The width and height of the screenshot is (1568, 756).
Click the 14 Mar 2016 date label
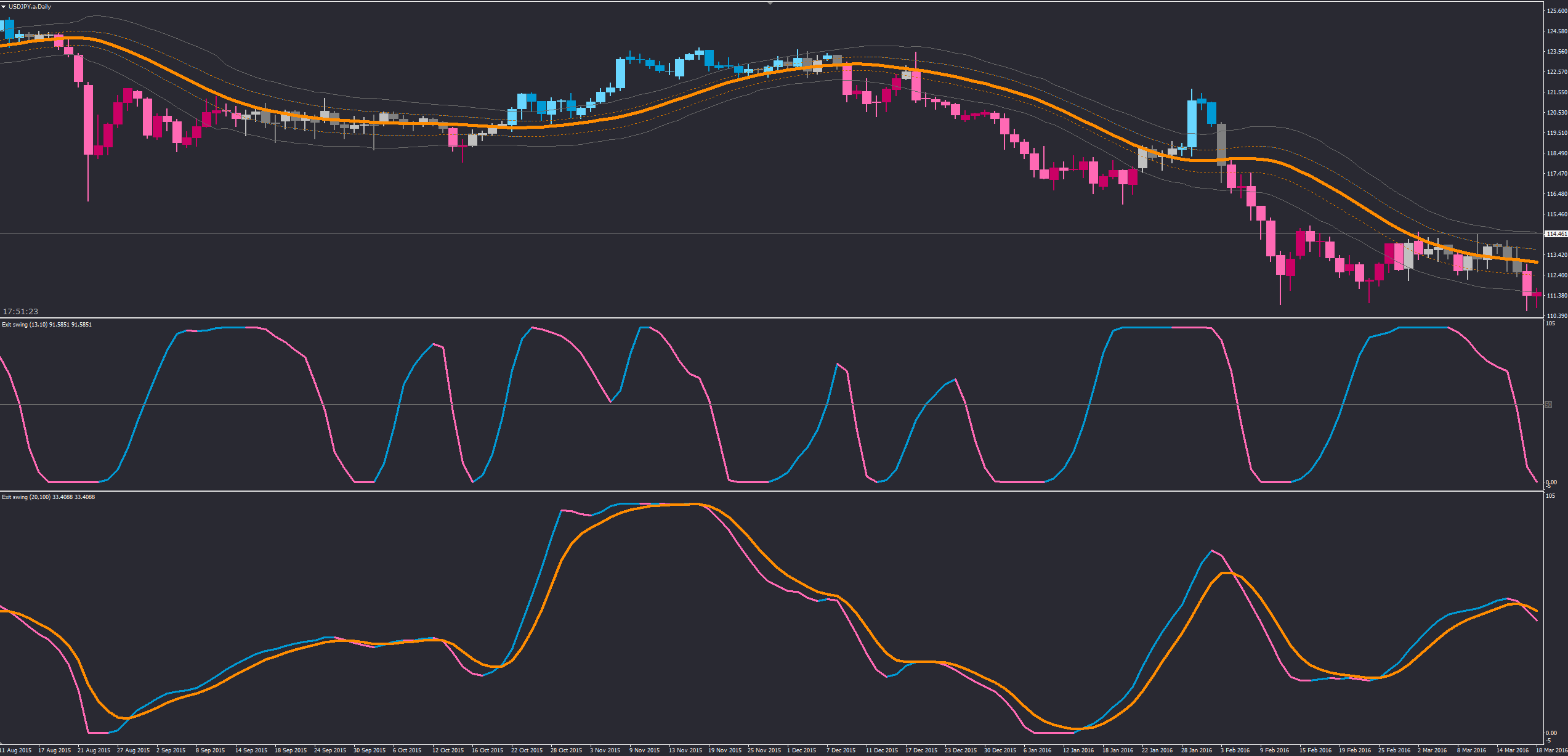tap(1513, 750)
